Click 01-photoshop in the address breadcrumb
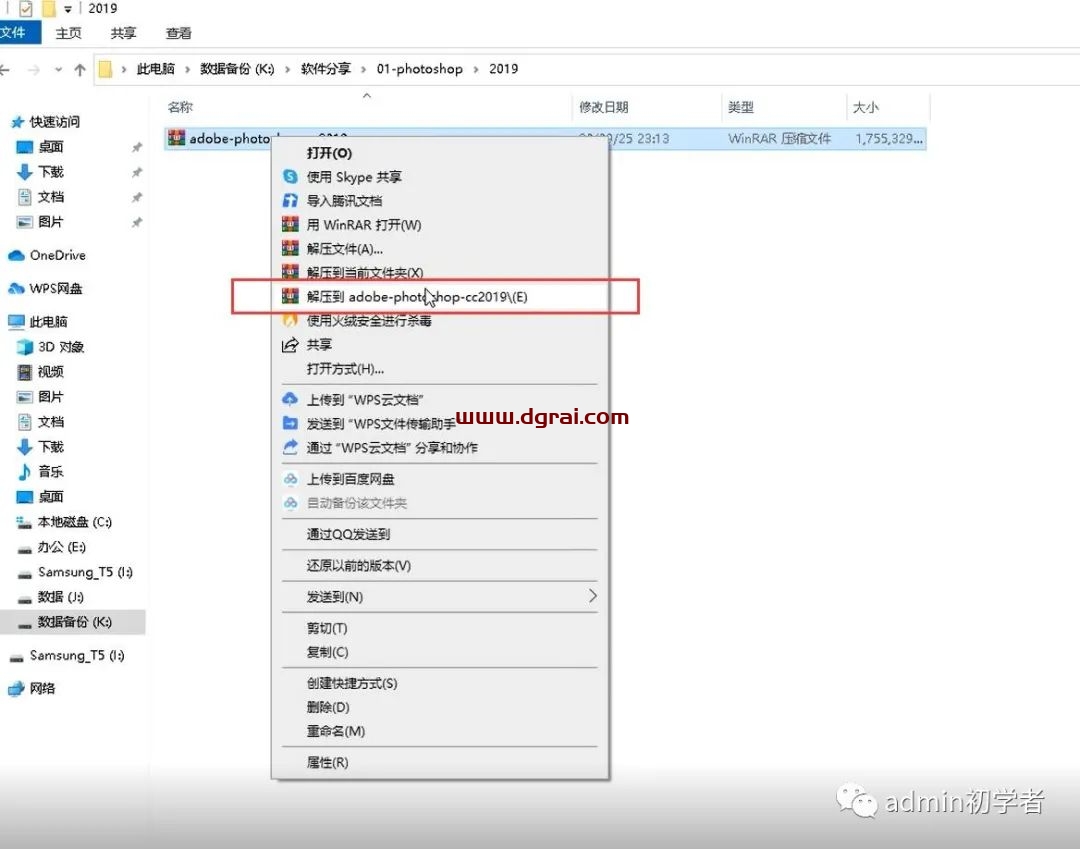 419,69
